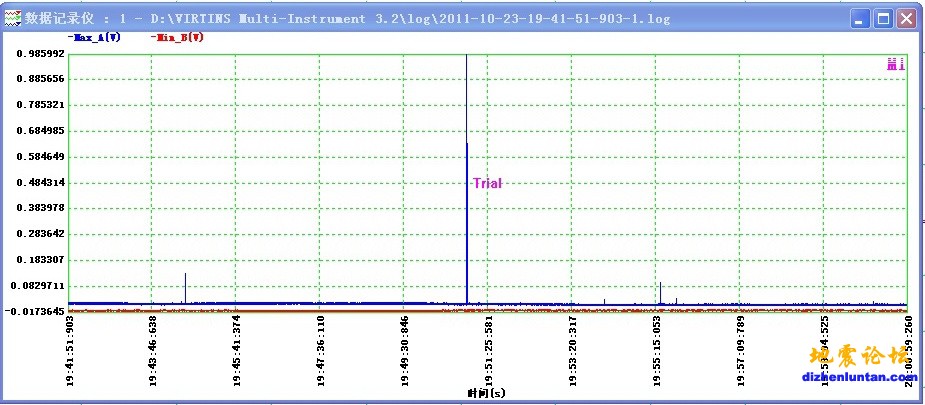
Task: Click the Min_B(V) legend label
Action: [x=178, y=37]
